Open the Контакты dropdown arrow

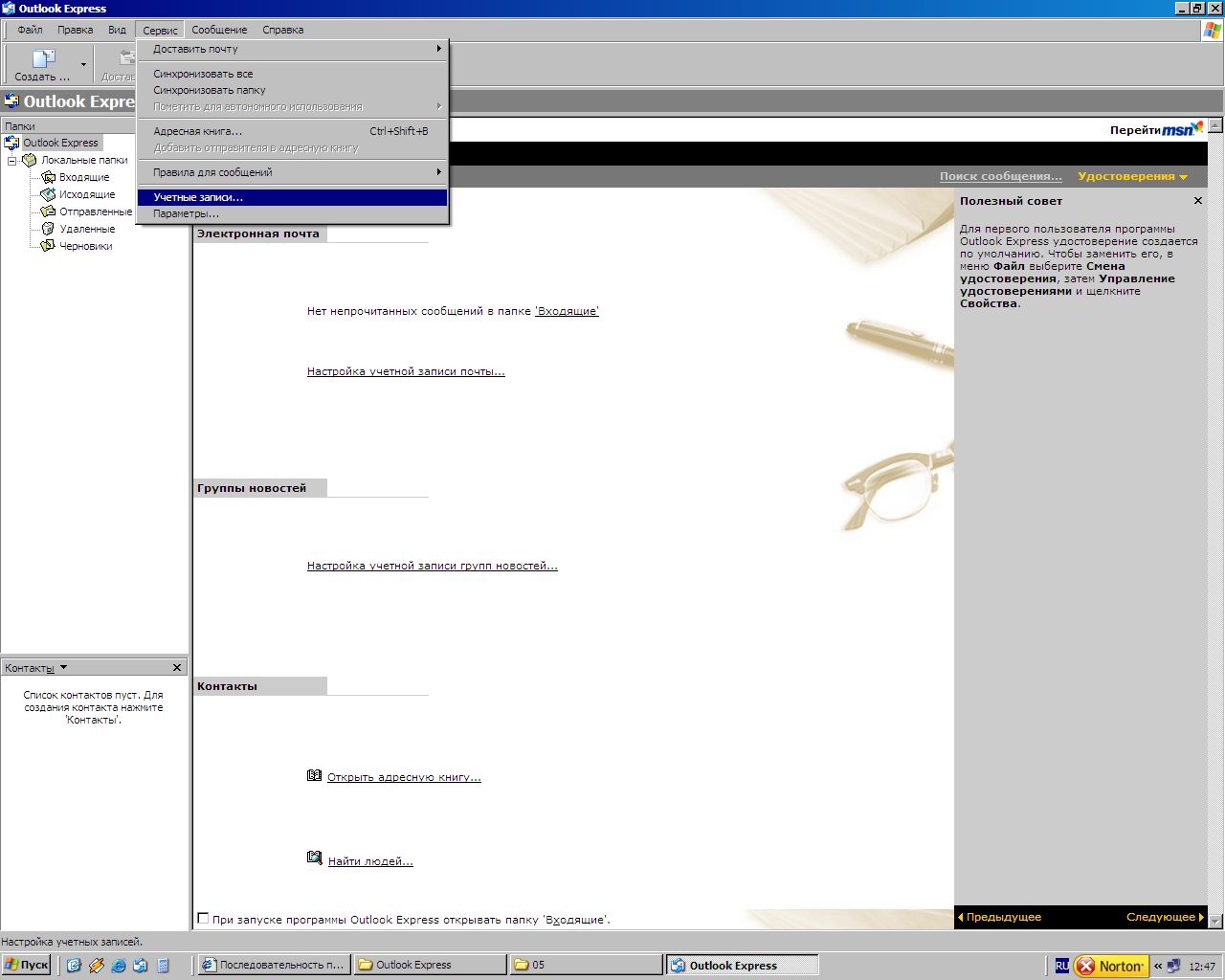(x=64, y=667)
